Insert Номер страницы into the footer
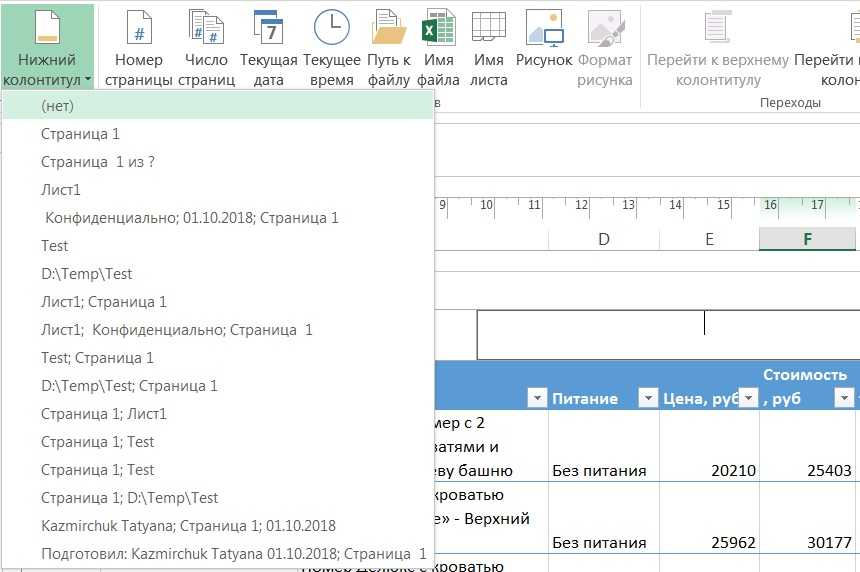This screenshot has height=572, width=860. point(139,47)
